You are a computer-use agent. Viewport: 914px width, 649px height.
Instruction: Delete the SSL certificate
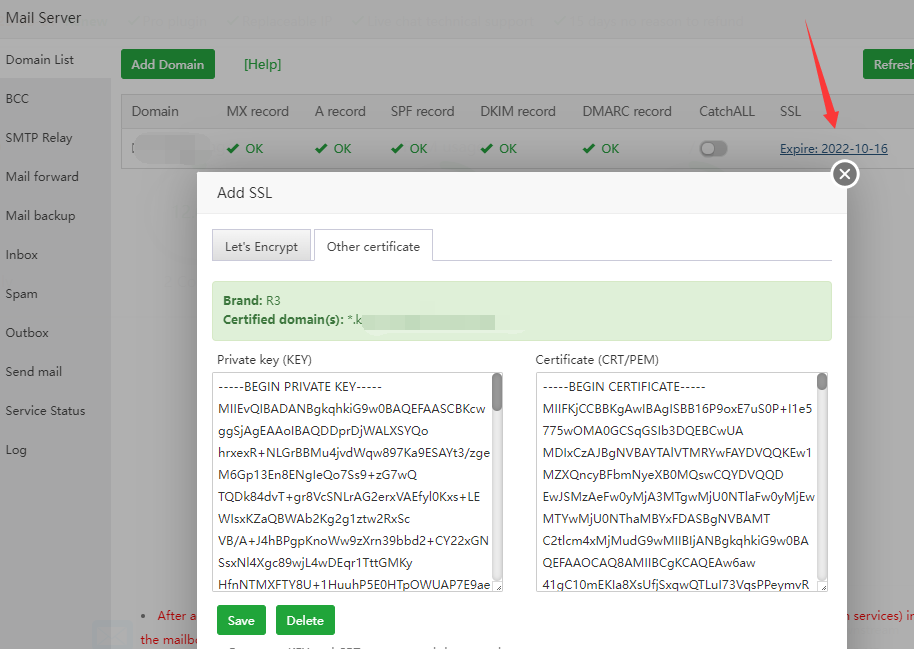(305, 620)
